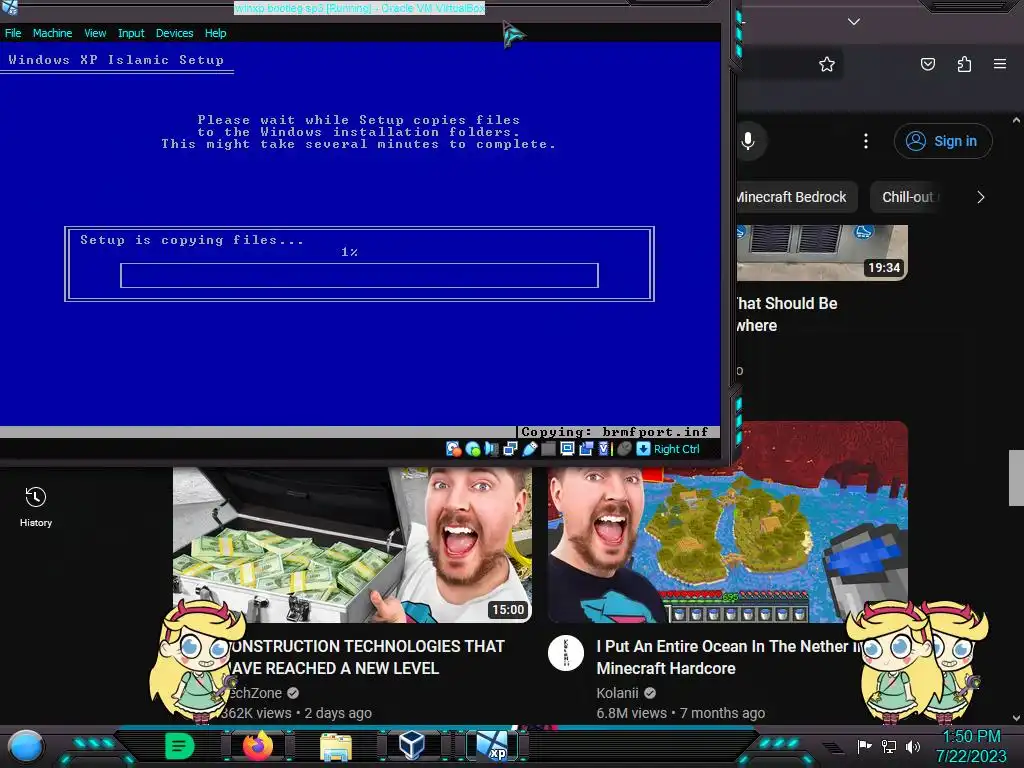Open the Input menu
This screenshot has width=1024, height=768.
tap(131, 33)
